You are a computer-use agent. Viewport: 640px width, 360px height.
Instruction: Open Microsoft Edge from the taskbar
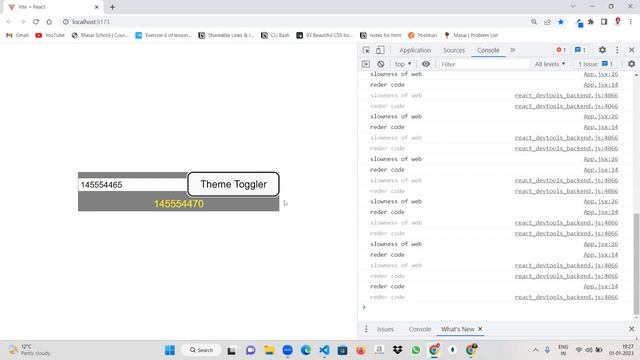[x=306, y=350]
